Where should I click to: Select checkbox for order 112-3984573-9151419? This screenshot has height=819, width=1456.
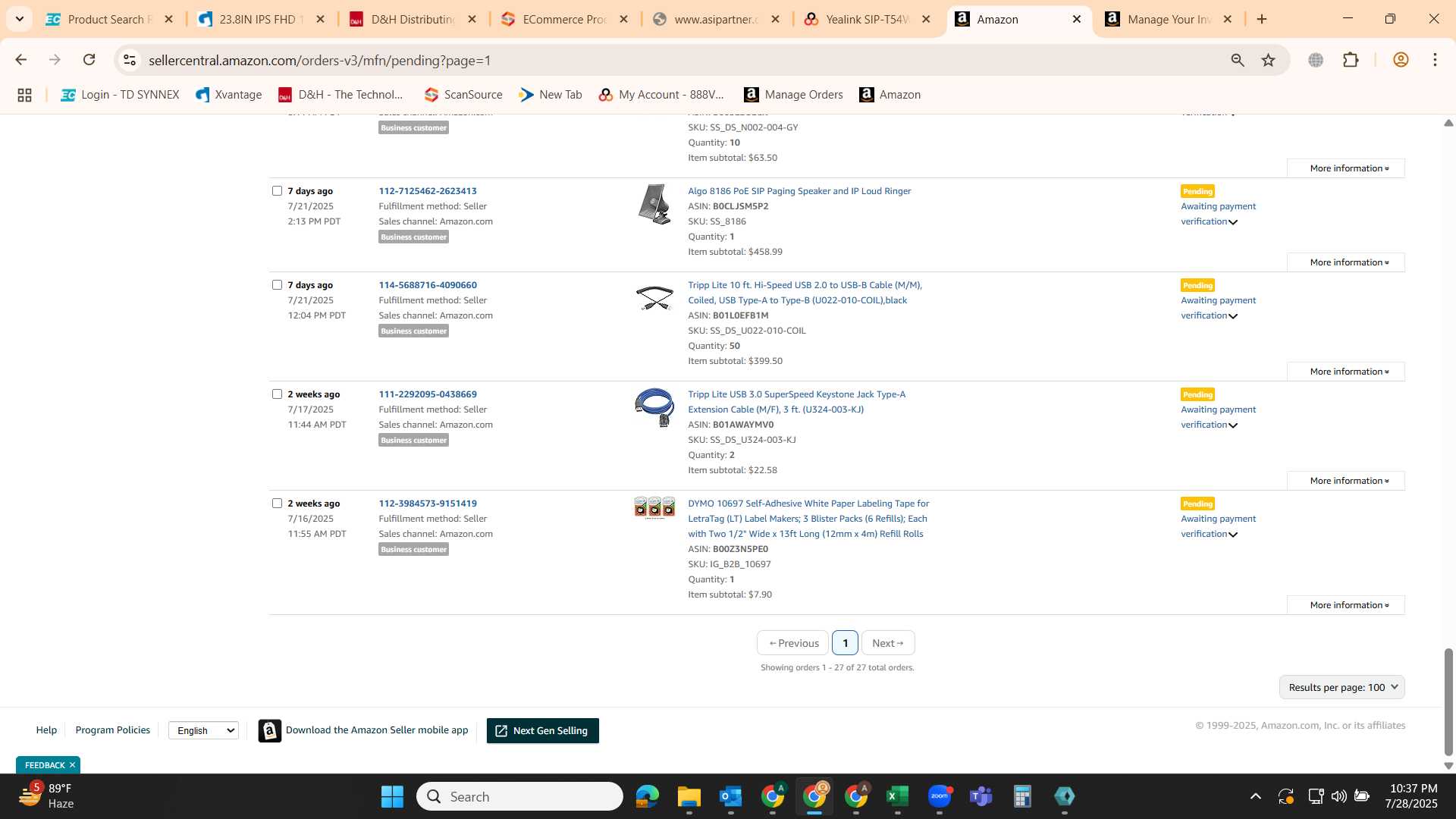click(x=277, y=504)
